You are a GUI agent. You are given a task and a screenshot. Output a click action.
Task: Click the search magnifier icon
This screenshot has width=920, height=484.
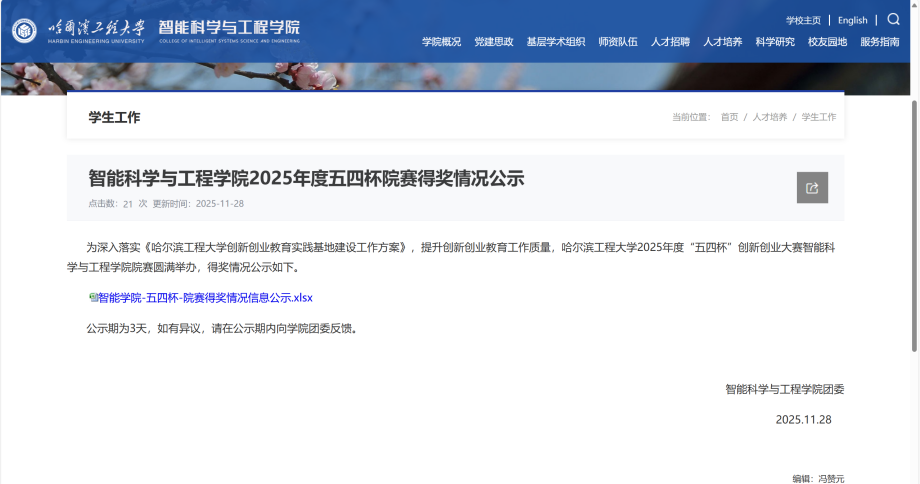coord(893,19)
